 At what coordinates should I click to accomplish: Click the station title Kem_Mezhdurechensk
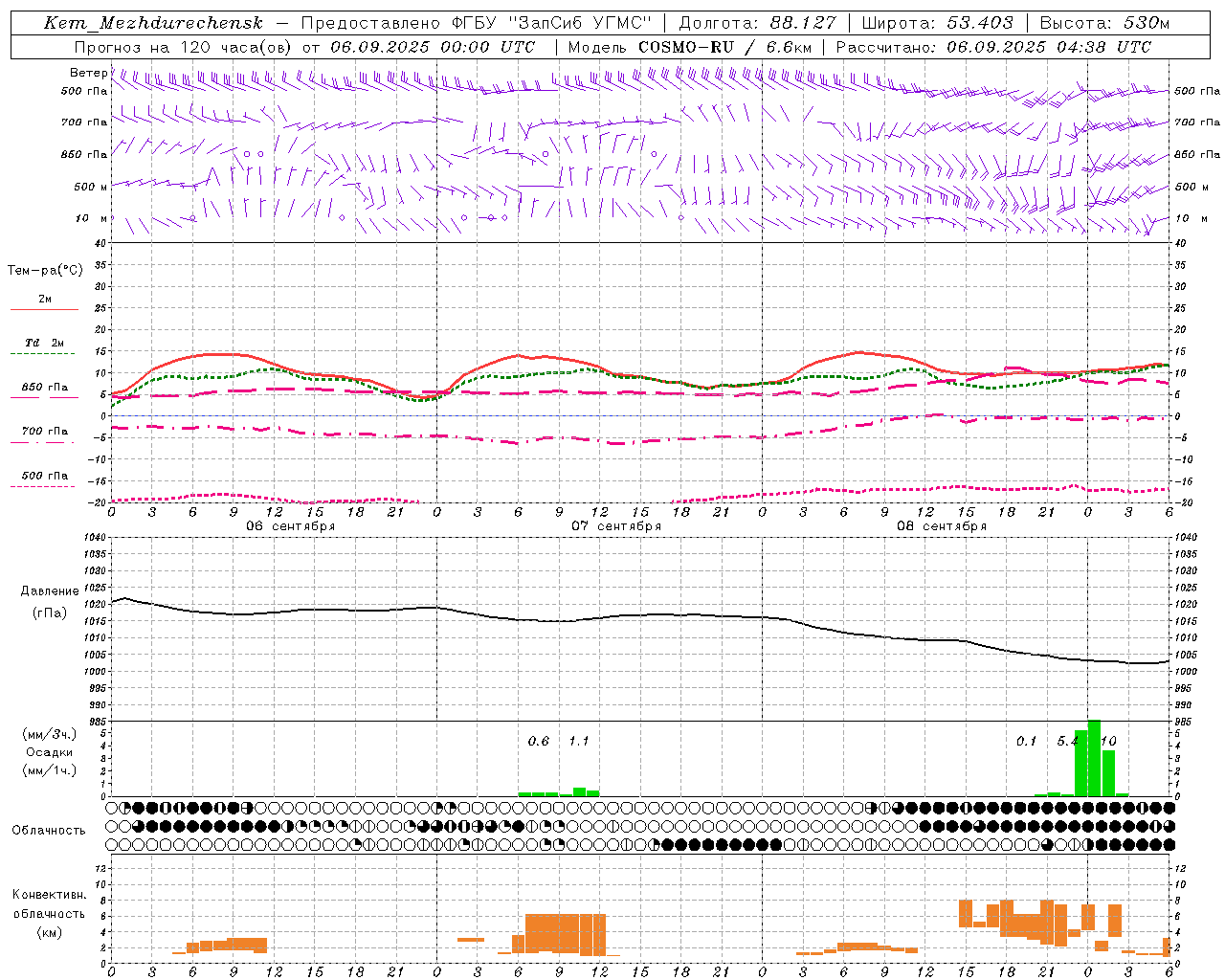tap(153, 23)
